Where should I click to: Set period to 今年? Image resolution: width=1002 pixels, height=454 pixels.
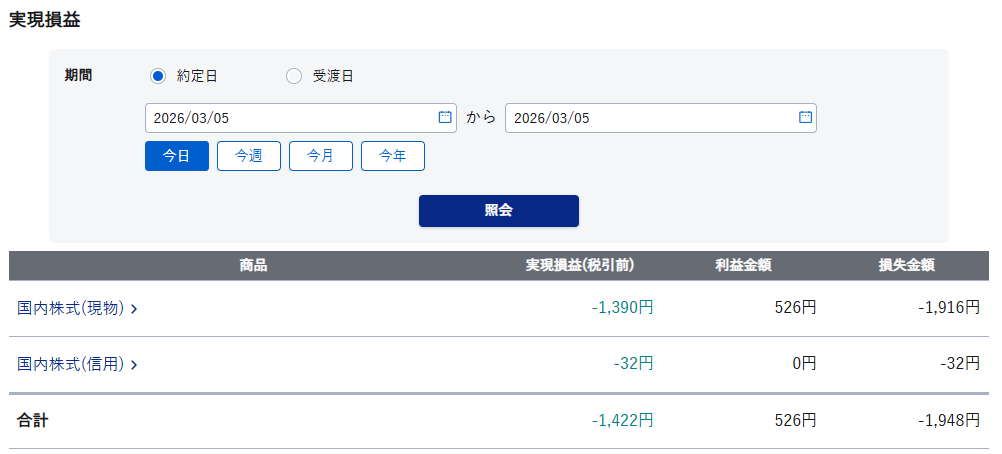(393, 156)
